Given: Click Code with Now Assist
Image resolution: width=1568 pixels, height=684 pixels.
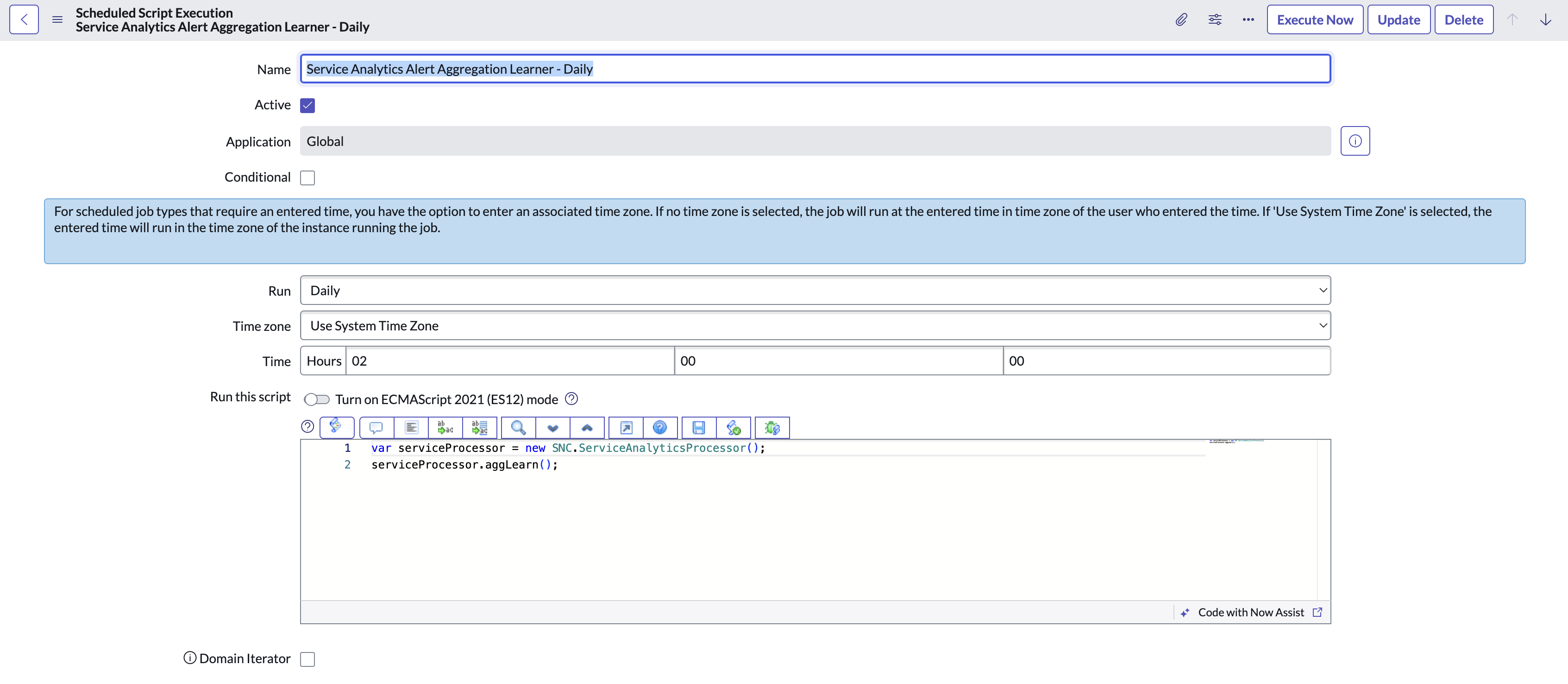Looking at the screenshot, I should [1250, 612].
